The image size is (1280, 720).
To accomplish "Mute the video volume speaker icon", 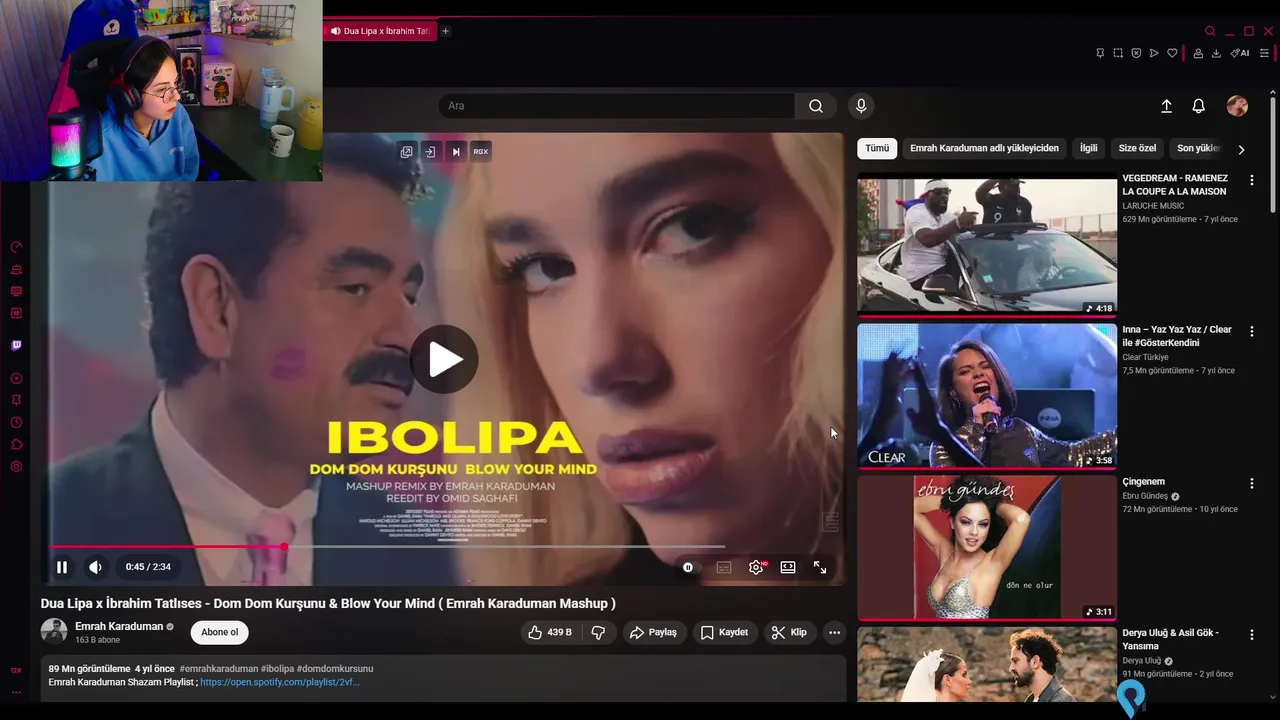I will [x=95, y=567].
